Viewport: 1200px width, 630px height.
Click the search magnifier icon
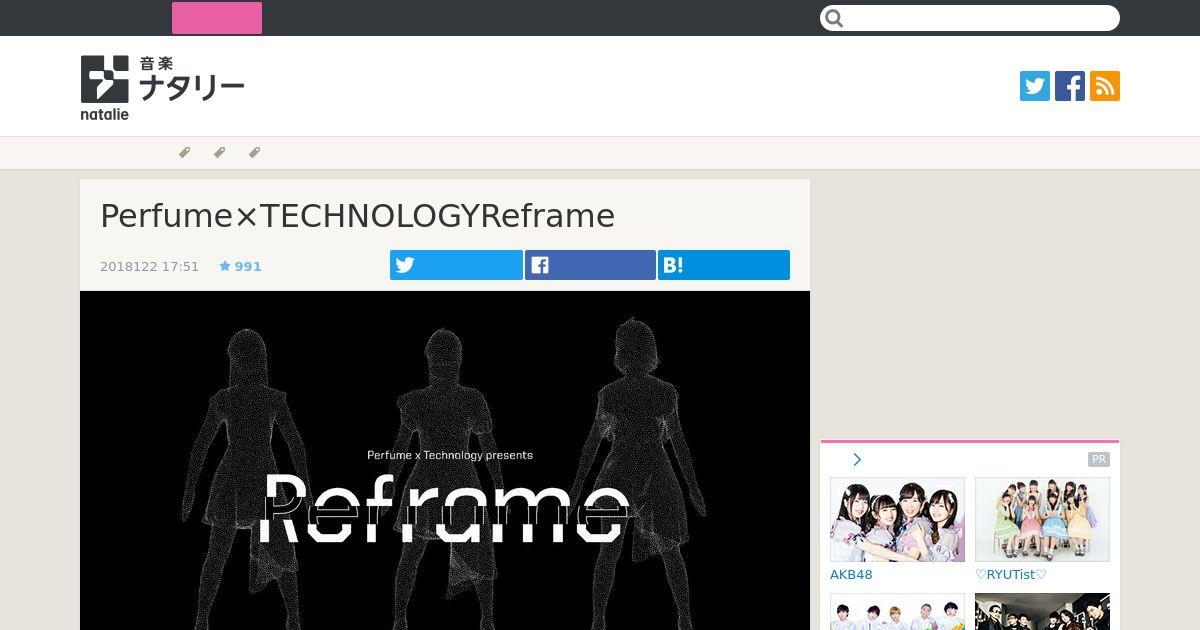coord(835,18)
